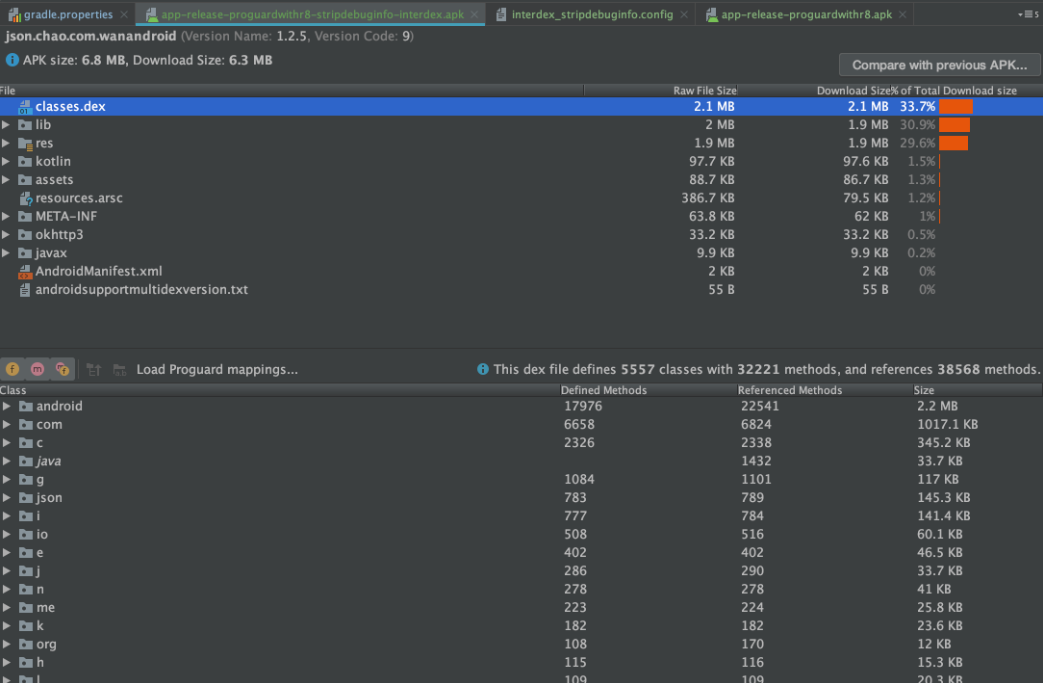Select the c package row label
This screenshot has height=683, width=1043.
39,443
